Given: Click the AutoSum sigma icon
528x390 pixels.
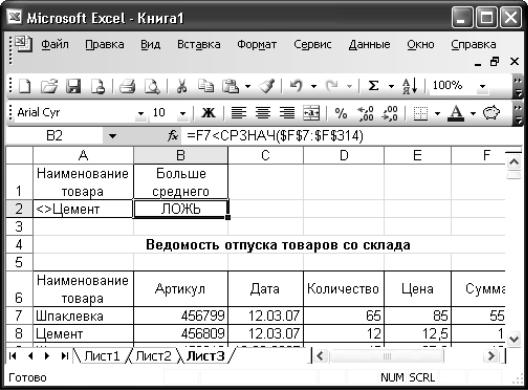Looking at the screenshot, I should pyautogui.click(x=373, y=86).
